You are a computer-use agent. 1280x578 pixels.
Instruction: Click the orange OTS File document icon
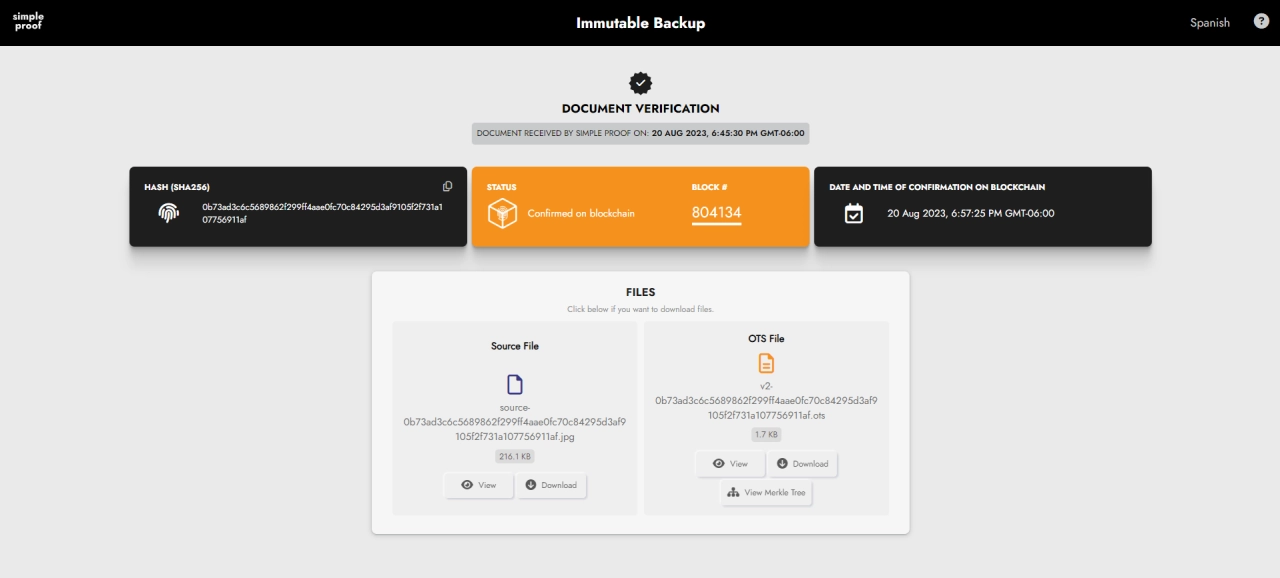pos(766,363)
